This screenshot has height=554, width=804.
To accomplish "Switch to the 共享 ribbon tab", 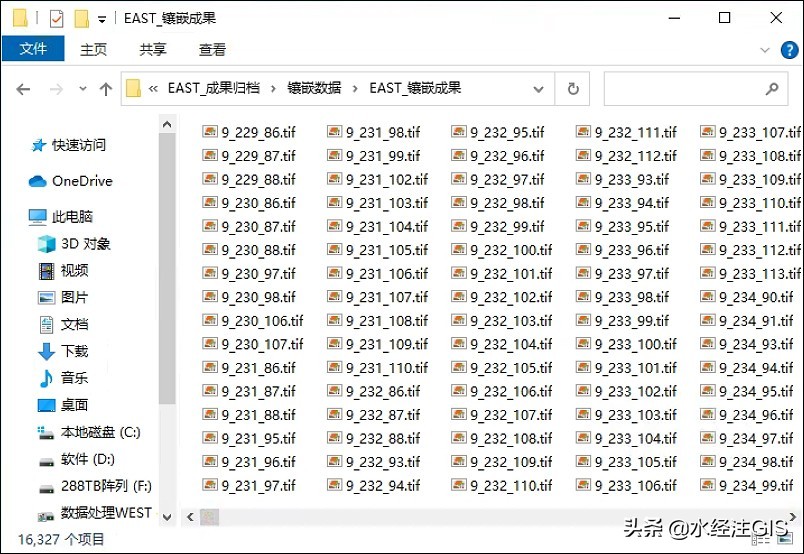I will pyautogui.click(x=153, y=49).
